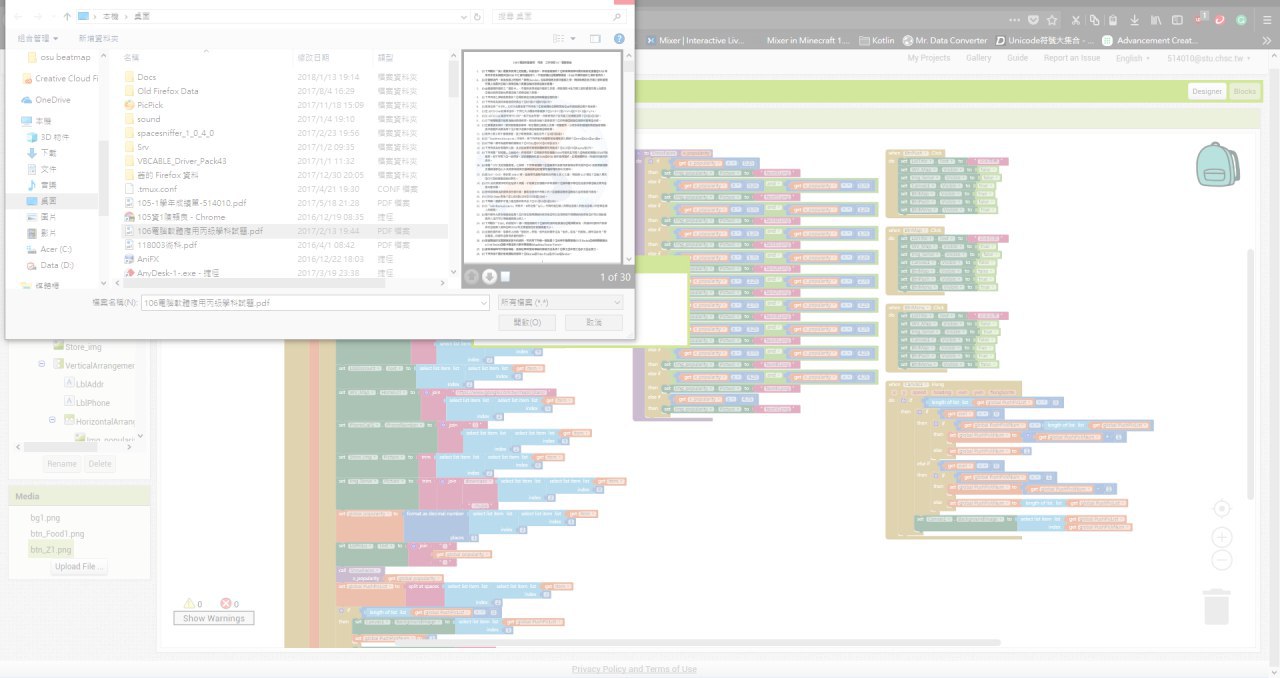The height and width of the screenshot is (678, 1280).
Task: Open the My Projects menu
Action: point(928,58)
